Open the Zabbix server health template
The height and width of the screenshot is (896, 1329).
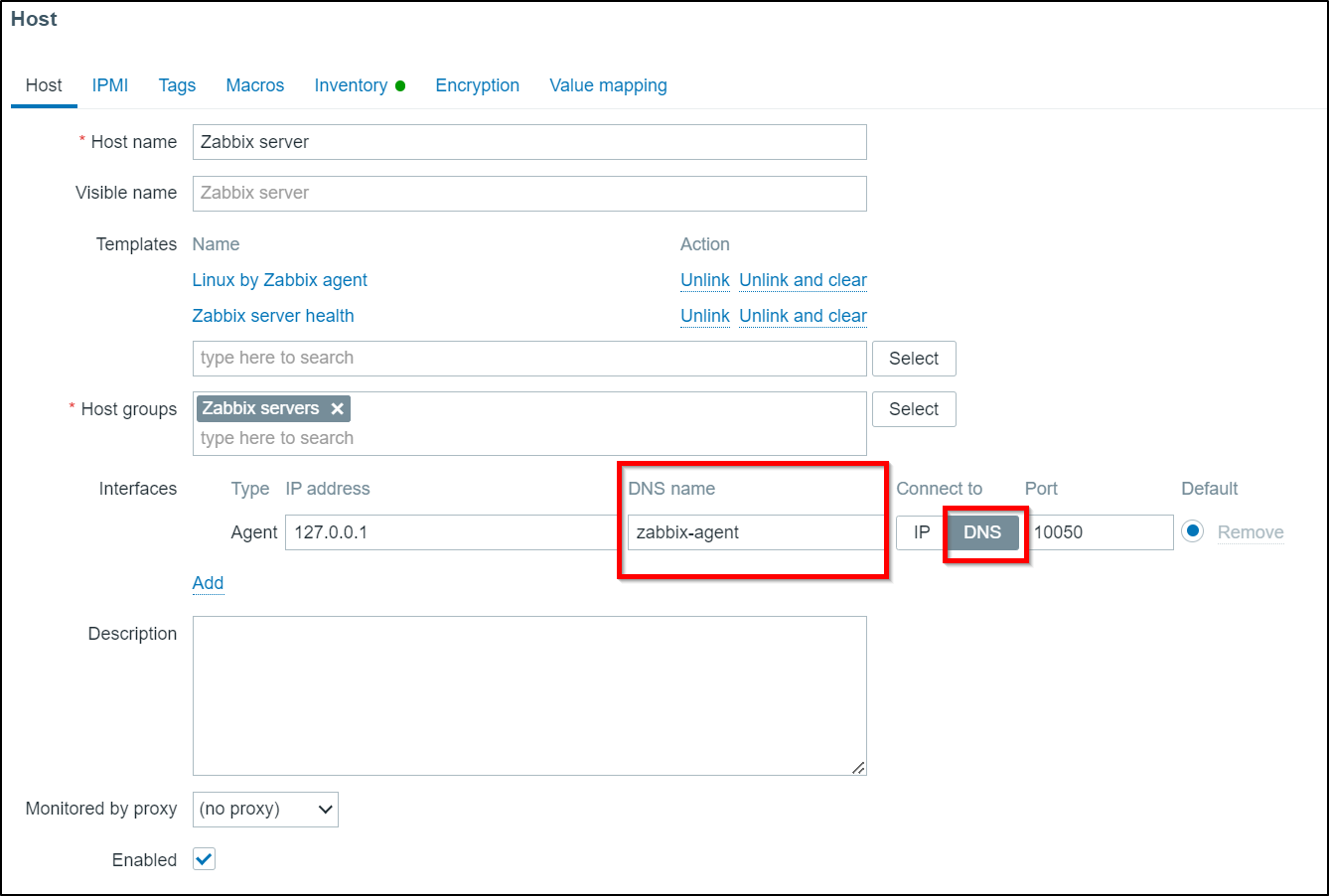coord(273,316)
